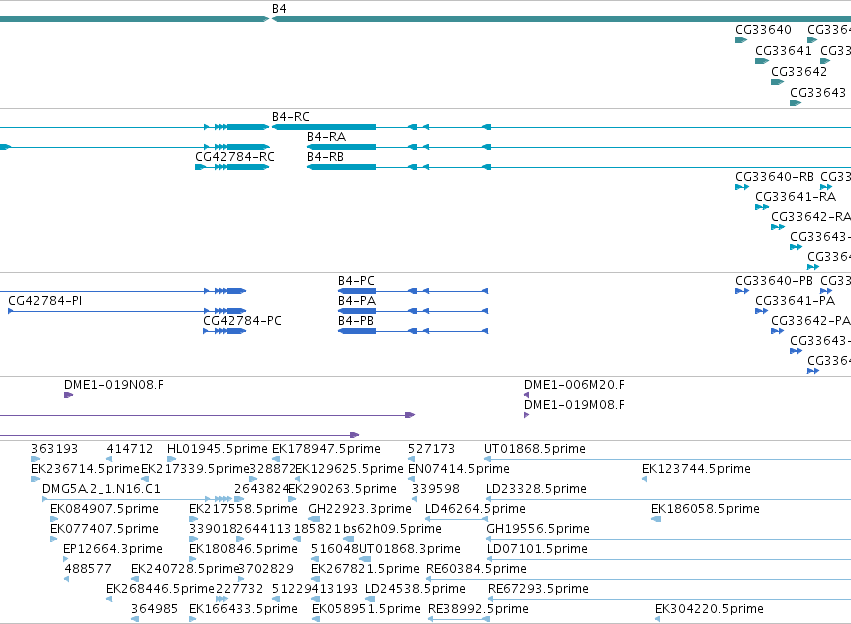Click EST label EK236714.5prime
The height and width of the screenshot is (624, 851).
[x=85, y=469]
